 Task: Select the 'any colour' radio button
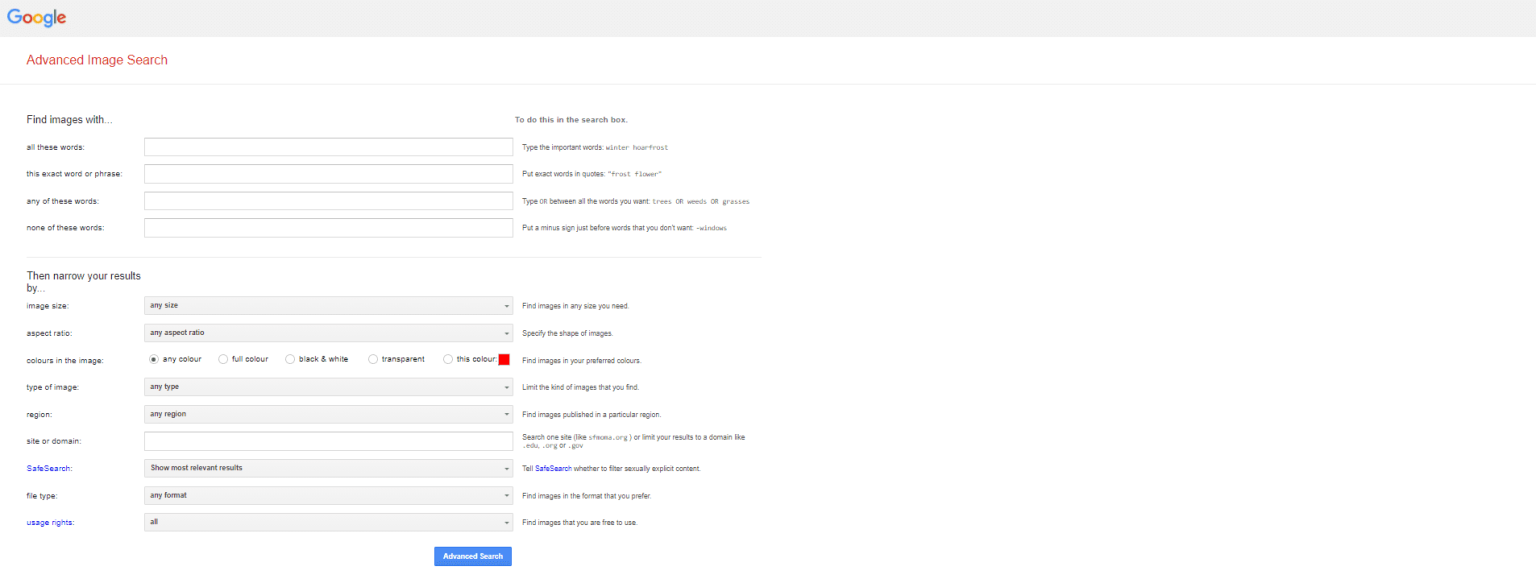(x=152, y=359)
